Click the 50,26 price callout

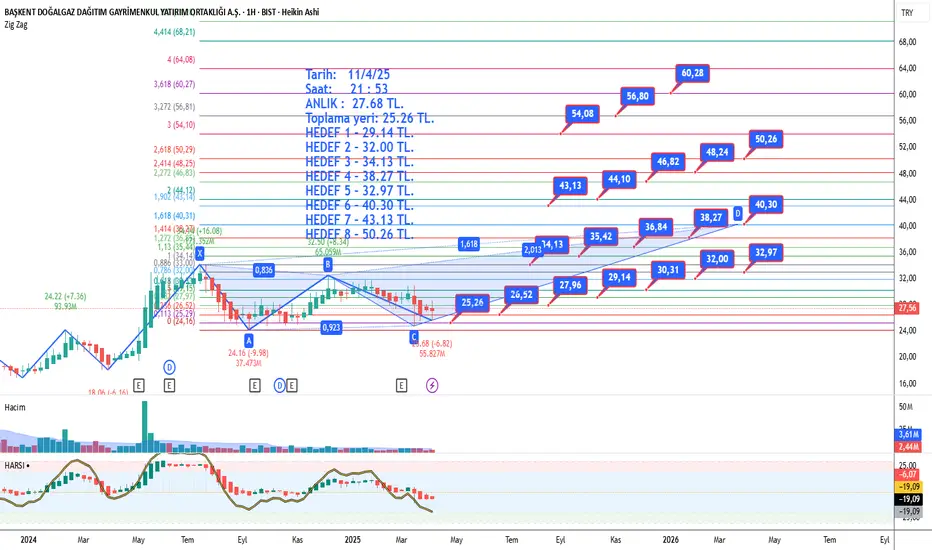coord(766,139)
